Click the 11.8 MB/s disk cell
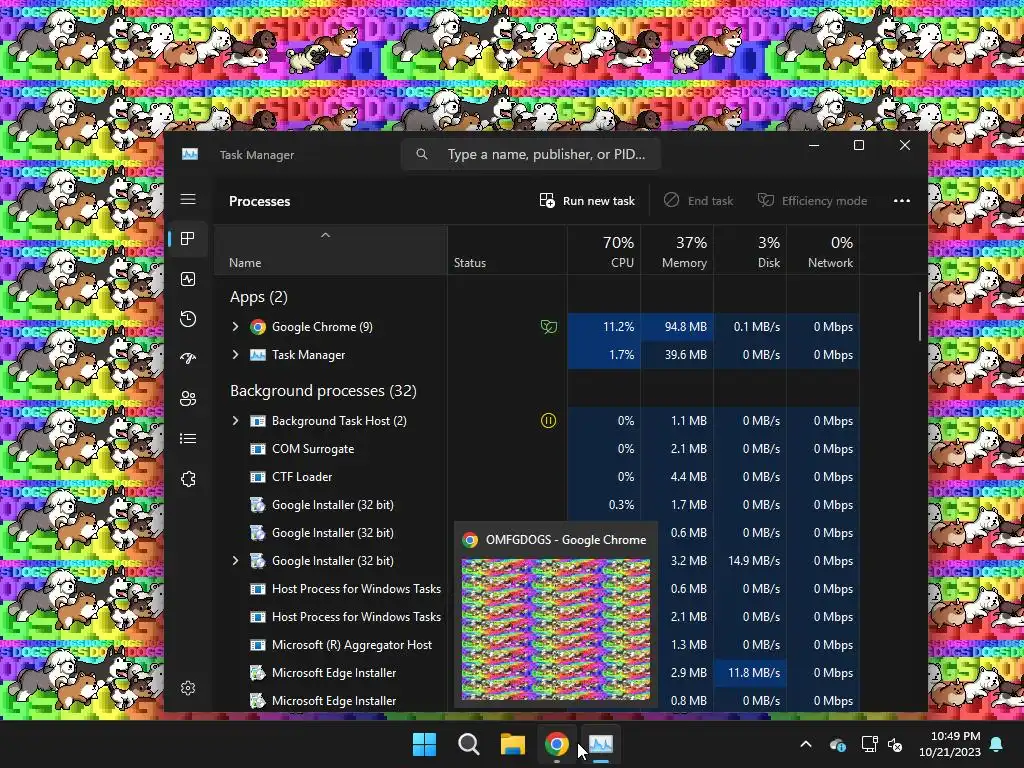Image resolution: width=1024 pixels, height=768 pixels. click(x=750, y=673)
